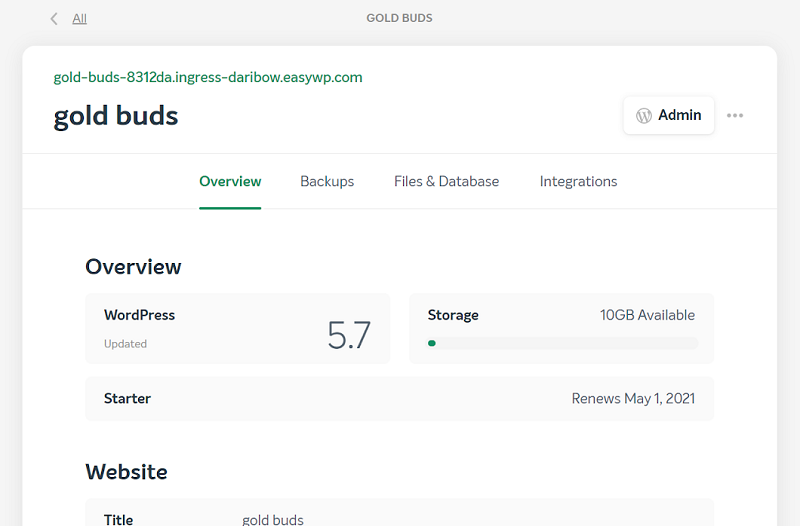
Task: Click the back chevron arrow icon
Action: [x=54, y=19]
